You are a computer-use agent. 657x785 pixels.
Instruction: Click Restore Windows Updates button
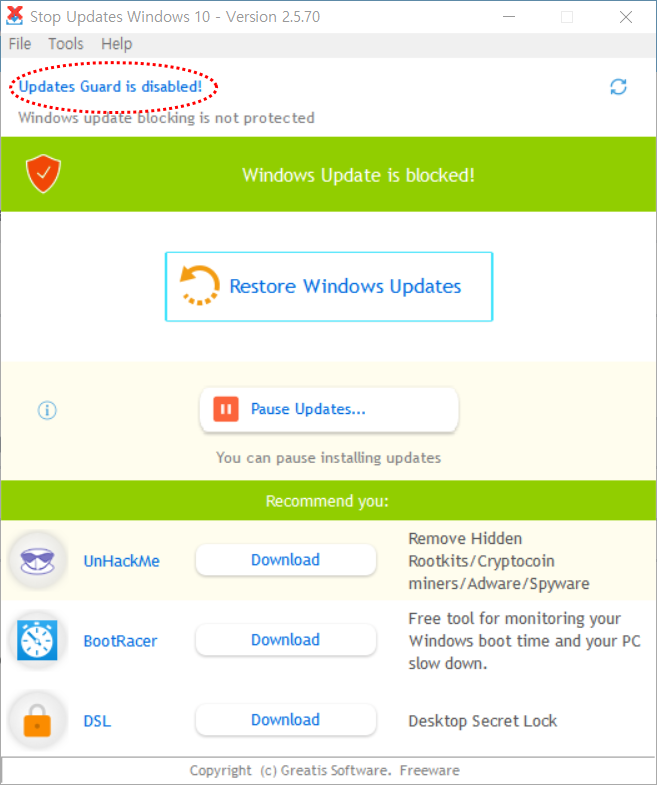click(x=329, y=286)
